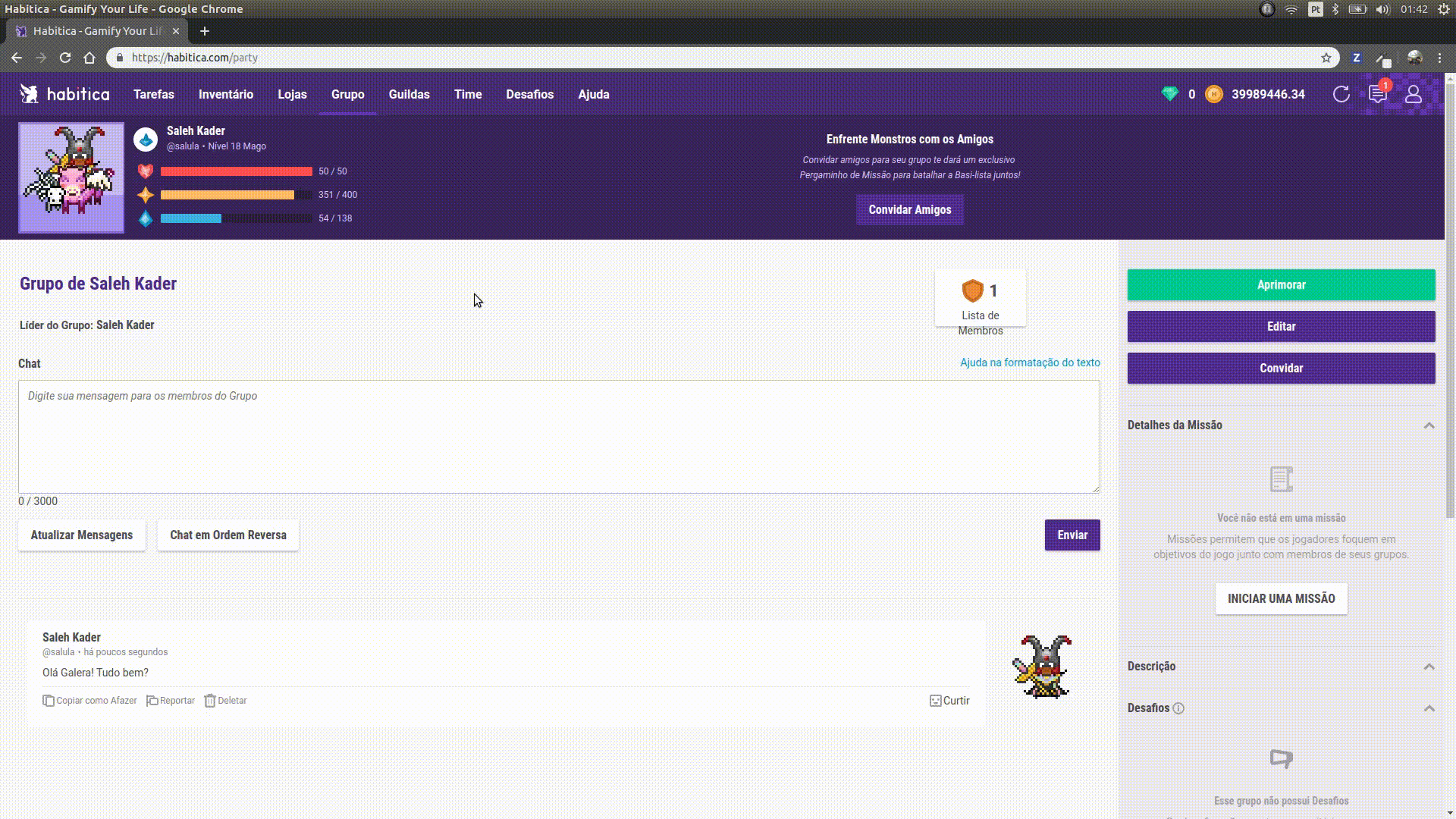Click Atualizar Mensagens button

pyautogui.click(x=82, y=535)
